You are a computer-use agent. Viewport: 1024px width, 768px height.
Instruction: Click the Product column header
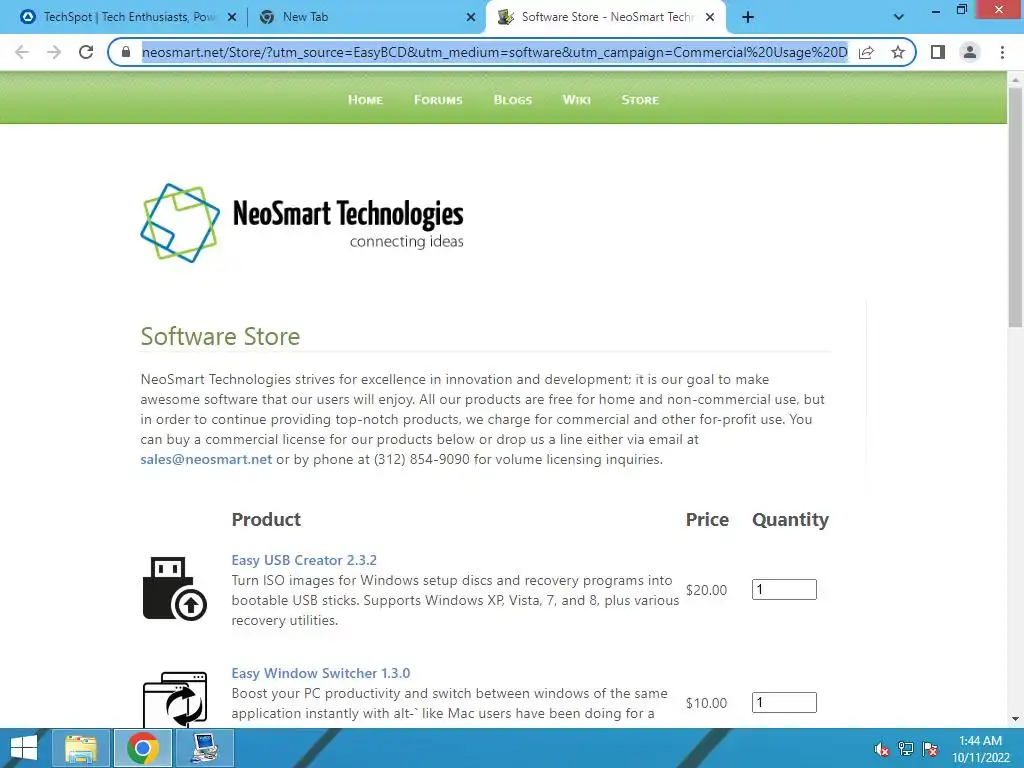point(266,520)
